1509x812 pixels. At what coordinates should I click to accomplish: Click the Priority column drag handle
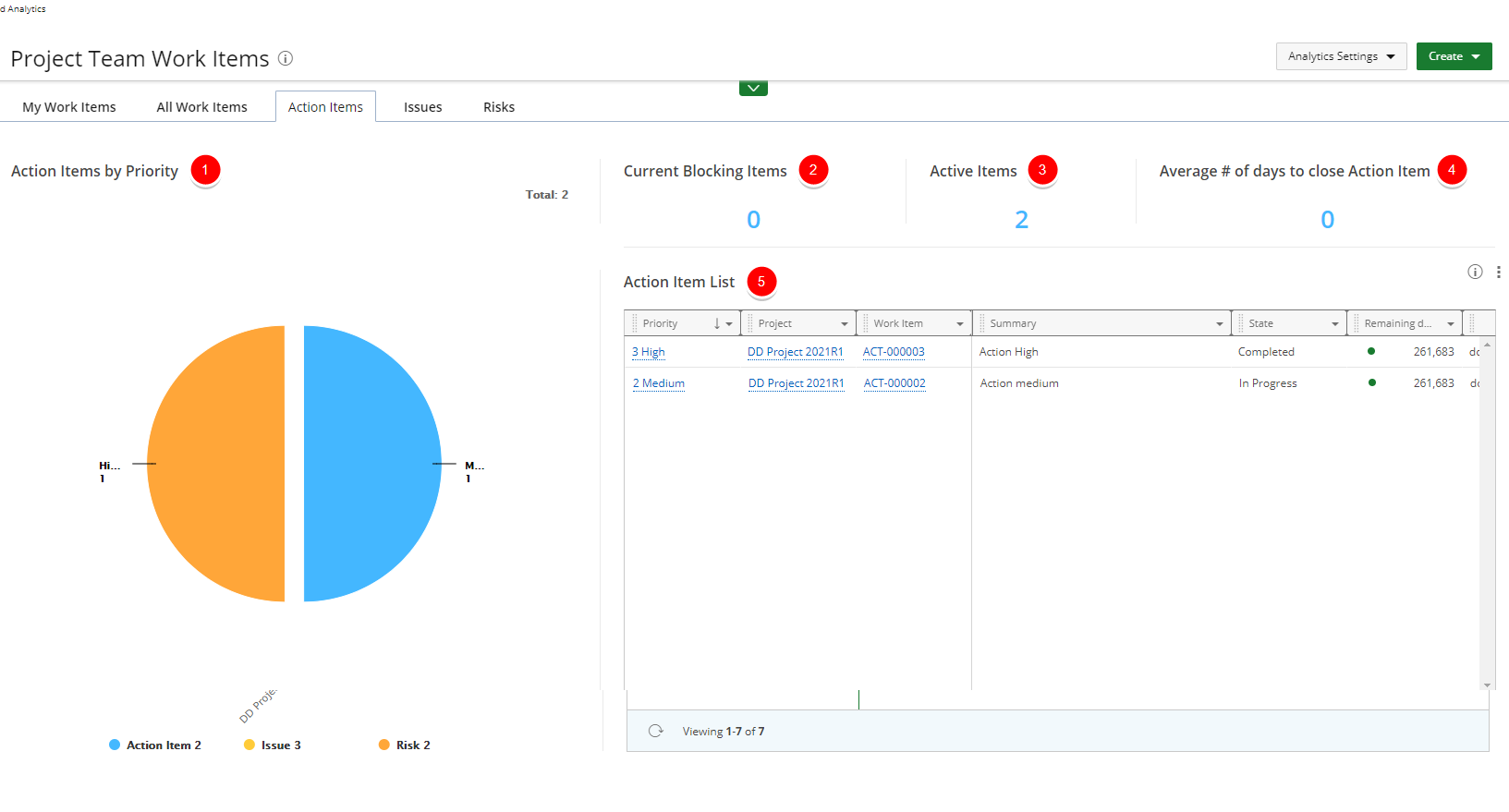(635, 323)
